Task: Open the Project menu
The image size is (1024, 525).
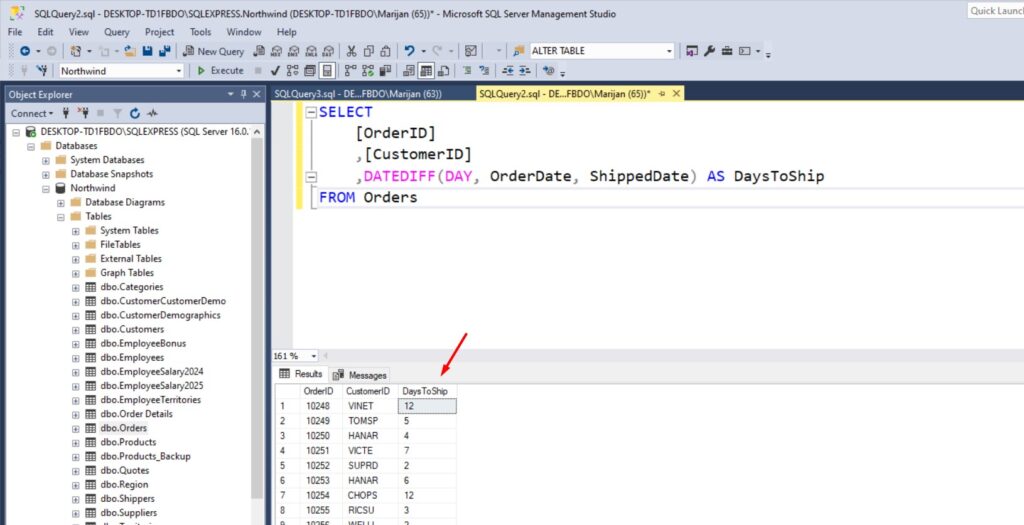Action: [x=159, y=31]
